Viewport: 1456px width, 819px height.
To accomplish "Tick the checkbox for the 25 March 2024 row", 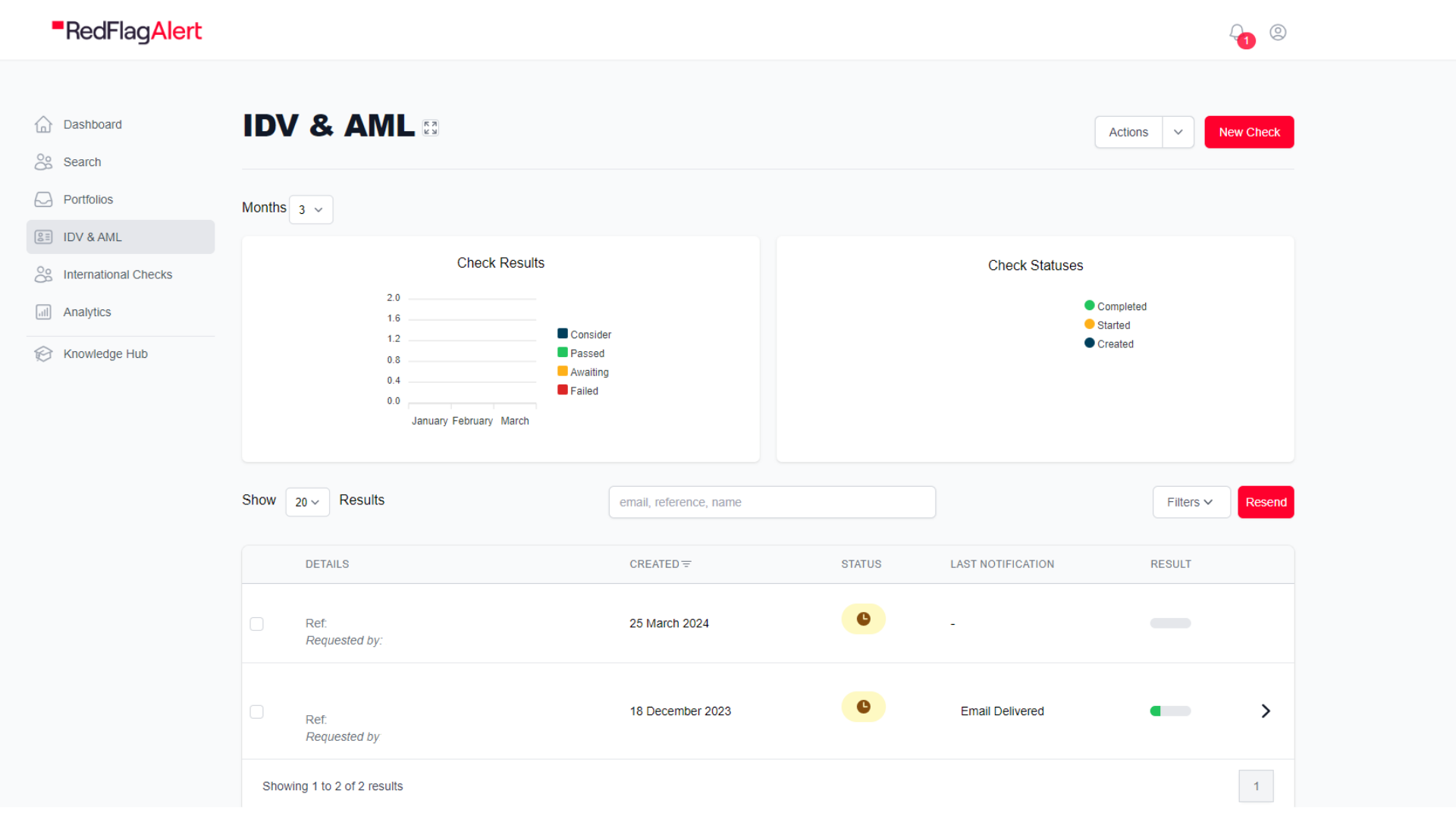I will click(x=257, y=624).
